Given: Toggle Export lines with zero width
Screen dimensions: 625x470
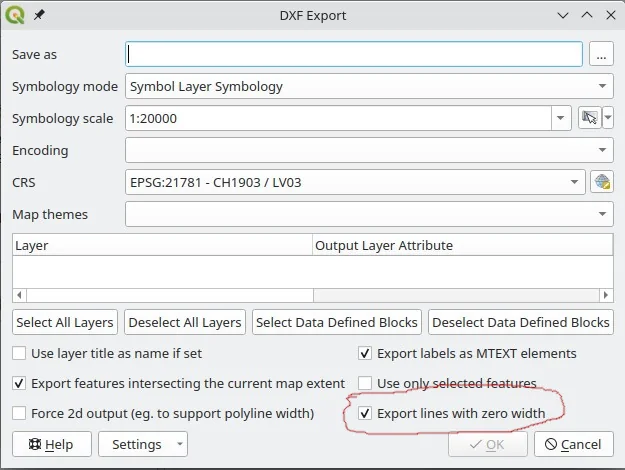Looking at the screenshot, I should click(365, 413).
